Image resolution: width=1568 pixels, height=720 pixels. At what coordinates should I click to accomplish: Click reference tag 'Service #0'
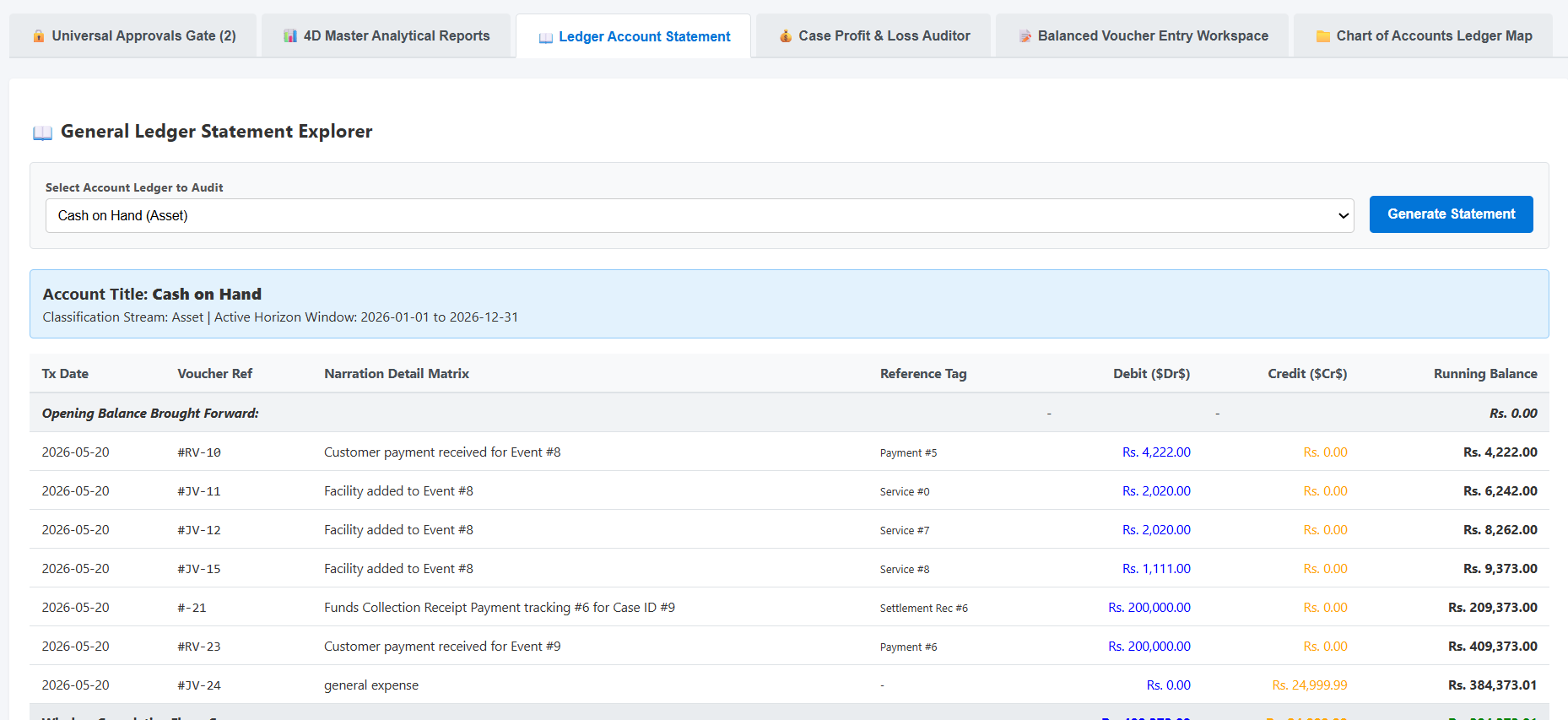pyautogui.click(x=905, y=492)
